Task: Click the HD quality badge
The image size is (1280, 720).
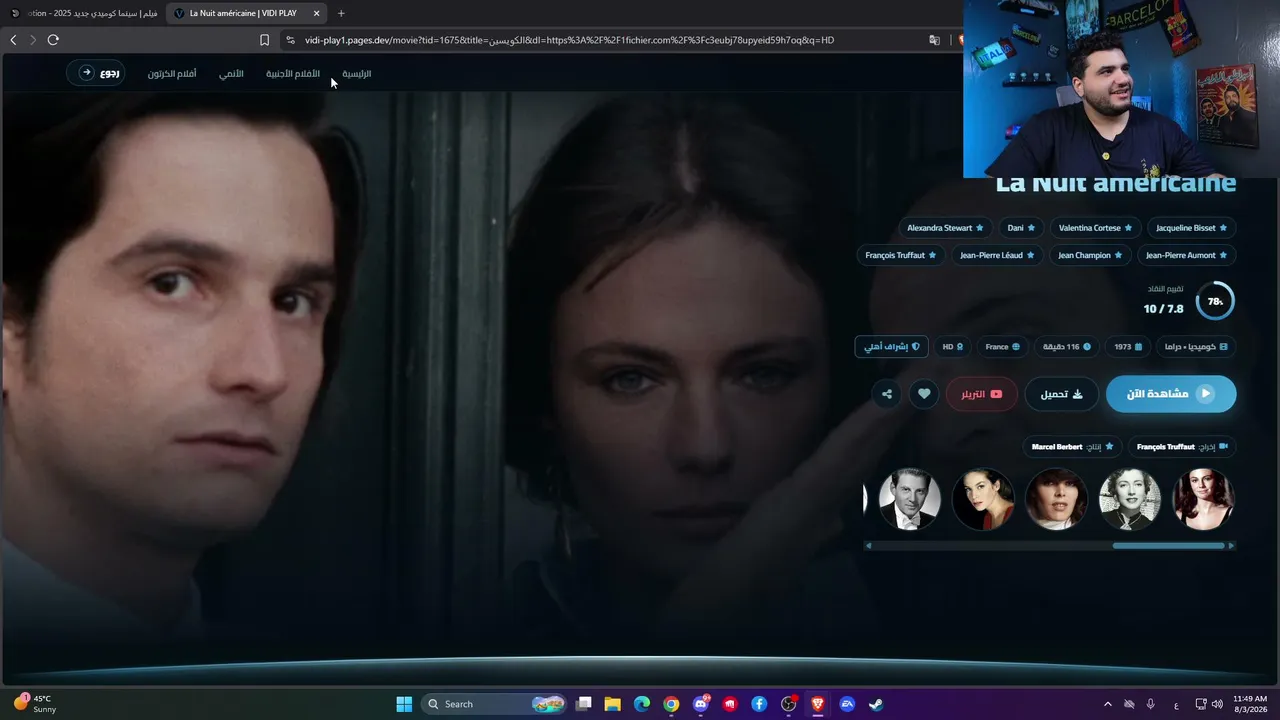Action: (953, 347)
